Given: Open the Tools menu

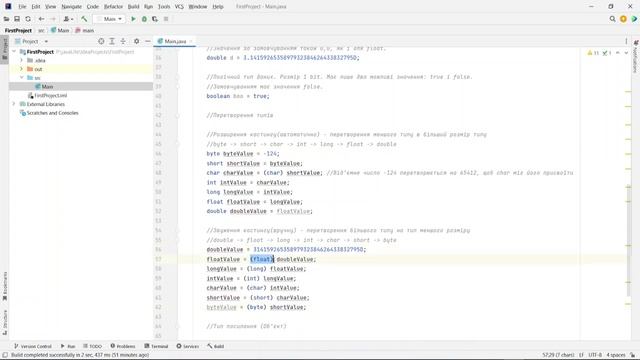Looking at the screenshot, I should coord(164,7).
